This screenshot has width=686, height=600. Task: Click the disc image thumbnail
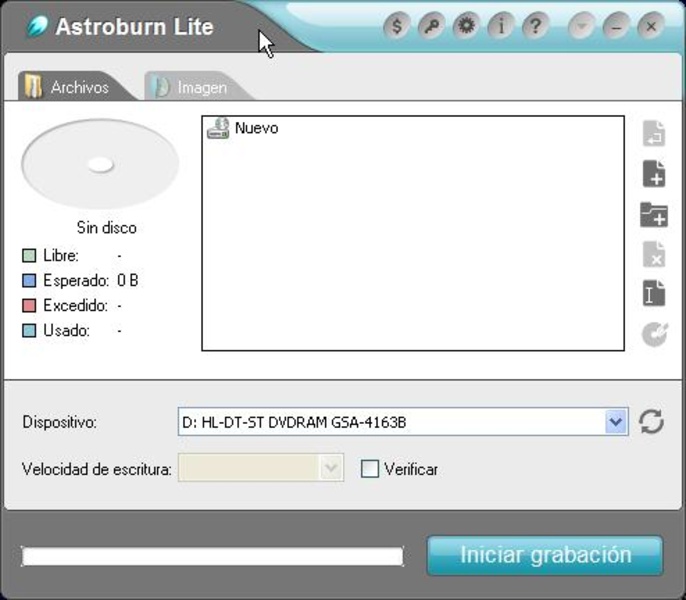pyautogui.click(x=100, y=164)
